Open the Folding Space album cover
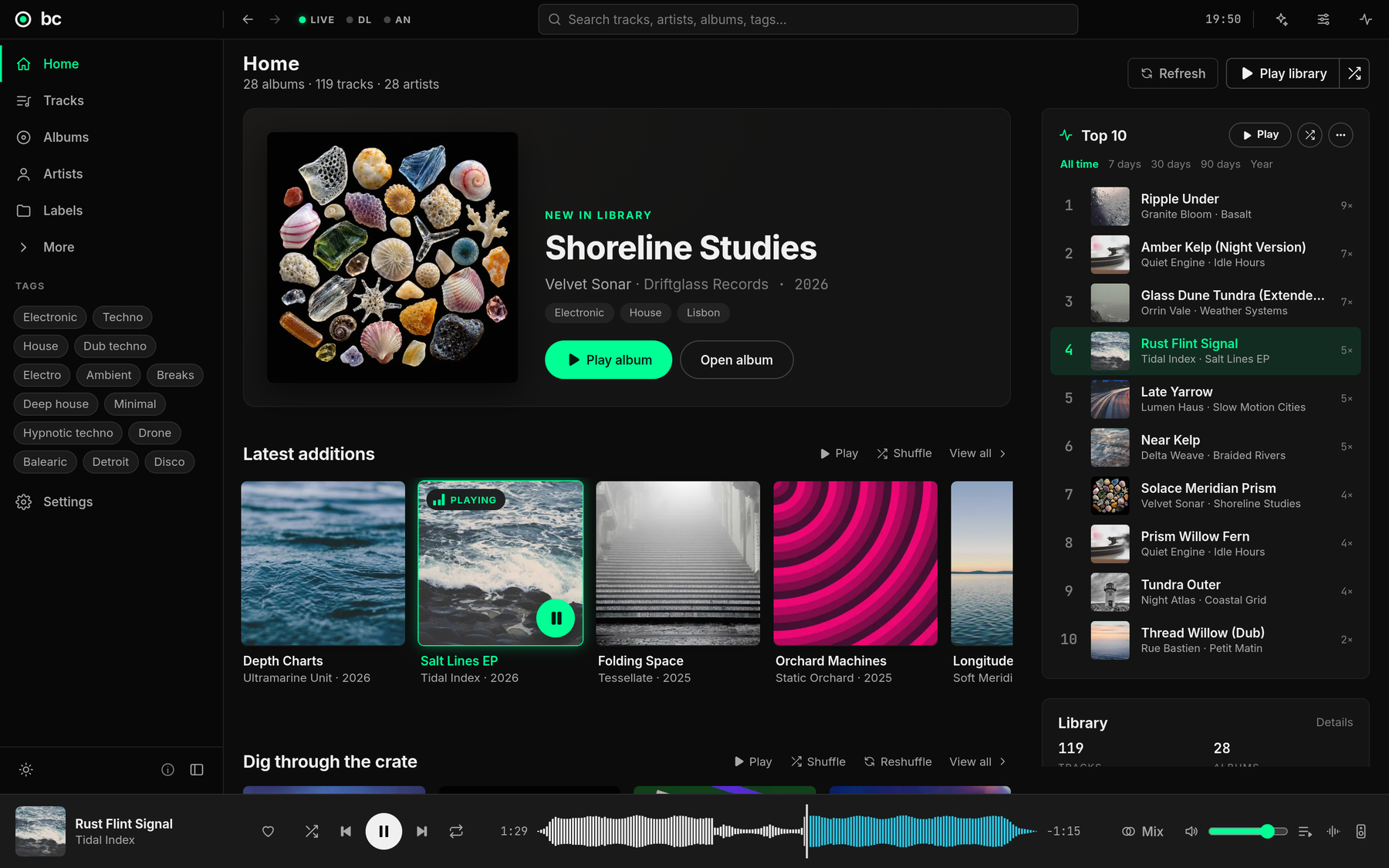The height and width of the screenshot is (868, 1389). [678, 563]
